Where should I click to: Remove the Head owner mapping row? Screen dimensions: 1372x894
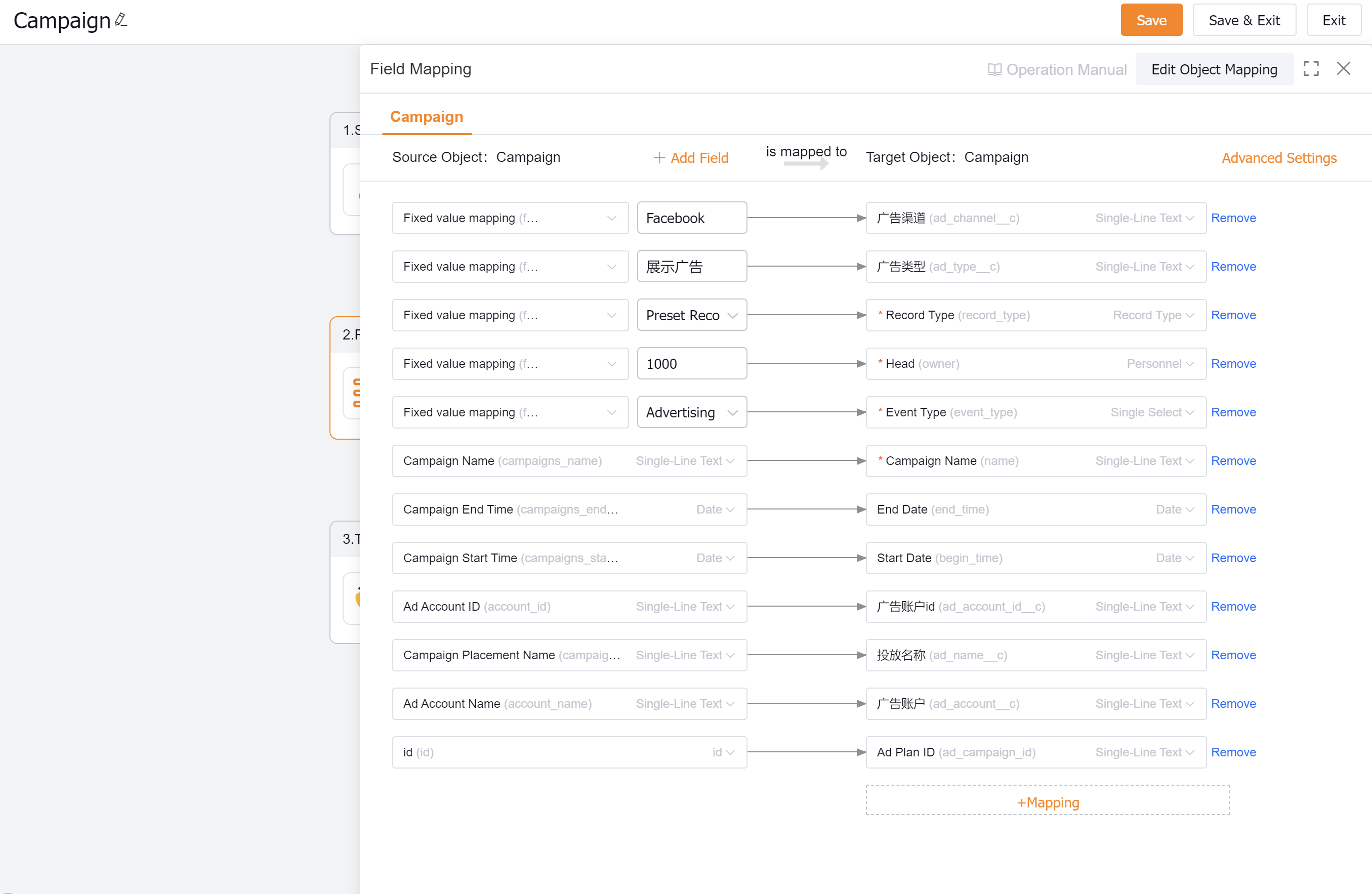point(1233,364)
